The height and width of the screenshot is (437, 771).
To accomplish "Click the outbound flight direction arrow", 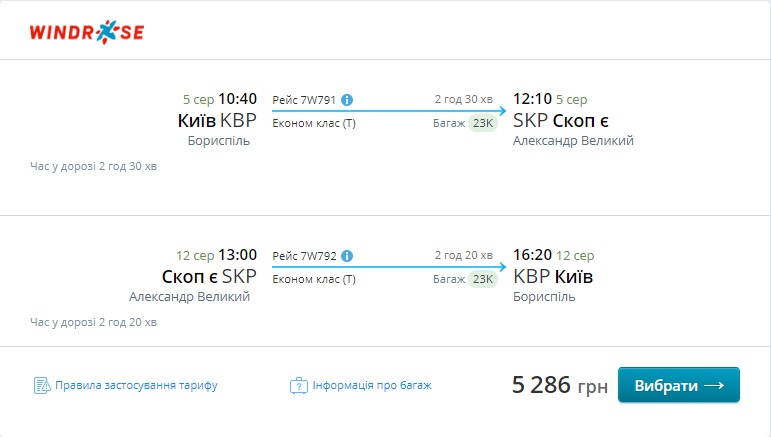I will click(x=390, y=111).
